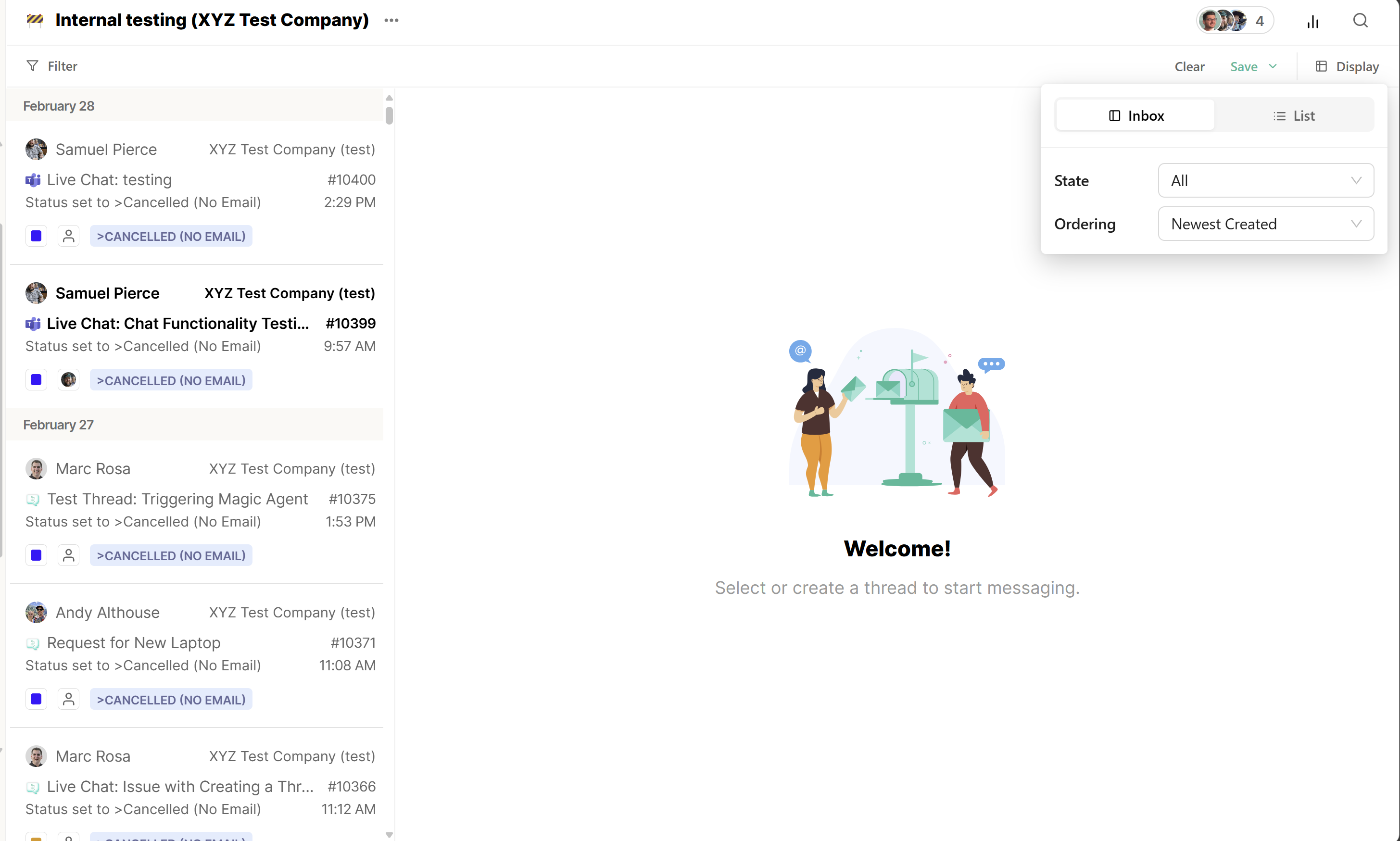Image resolution: width=1400 pixels, height=841 pixels.
Task: Switch layout to Inbox view
Action: pyautogui.click(x=1135, y=115)
